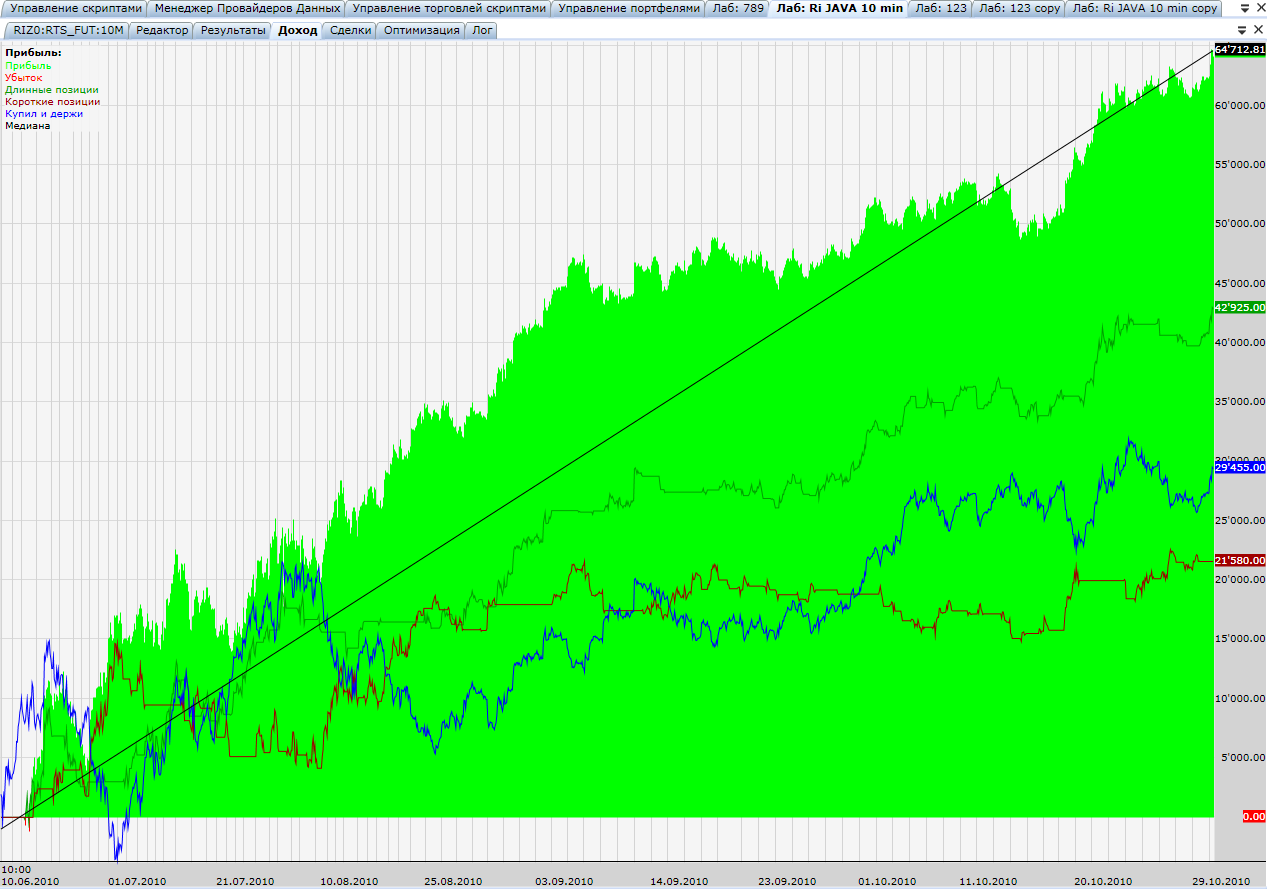Click the 29.10.2010 date label

1219,881
